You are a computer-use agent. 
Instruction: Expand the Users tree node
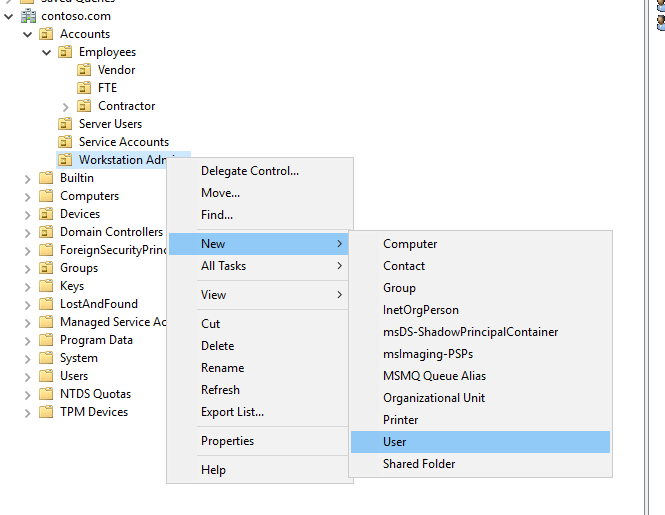click(x=28, y=377)
